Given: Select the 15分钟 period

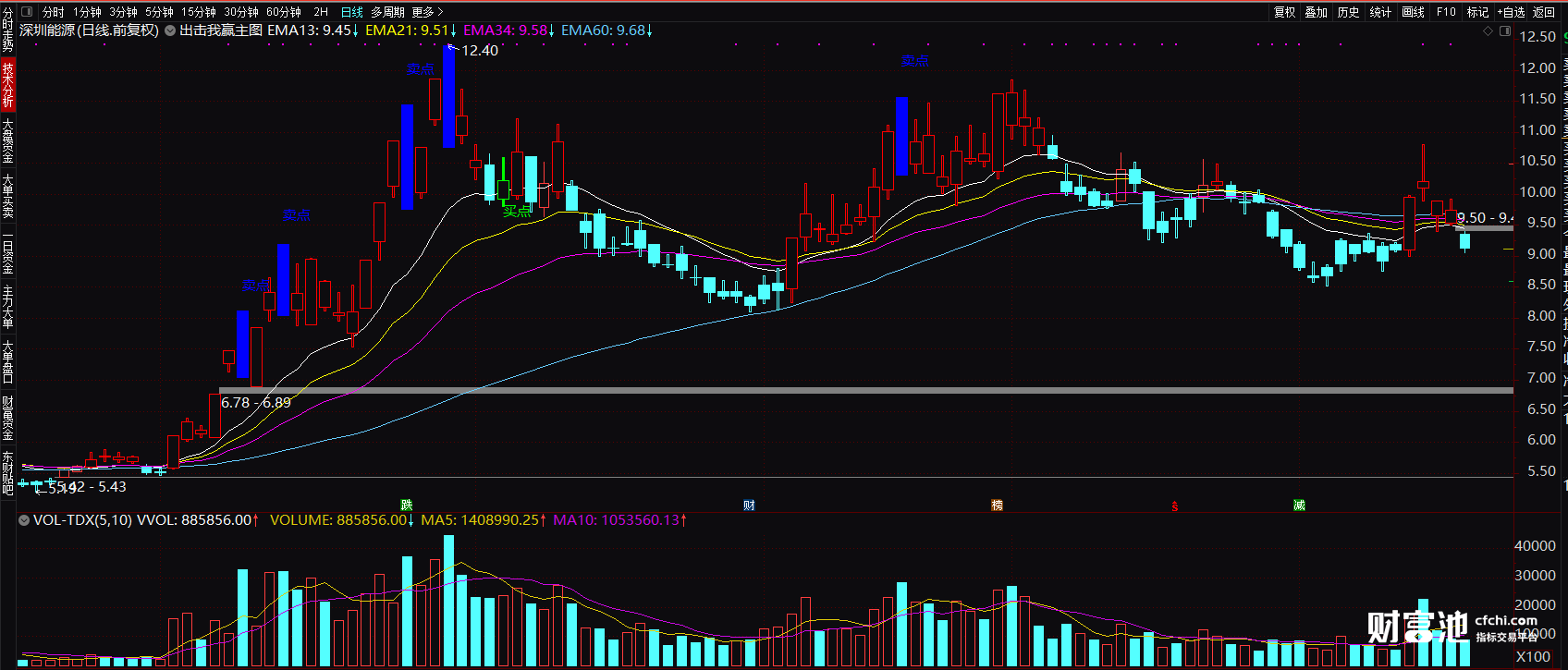Looking at the screenshot, I should coord(199,12).
